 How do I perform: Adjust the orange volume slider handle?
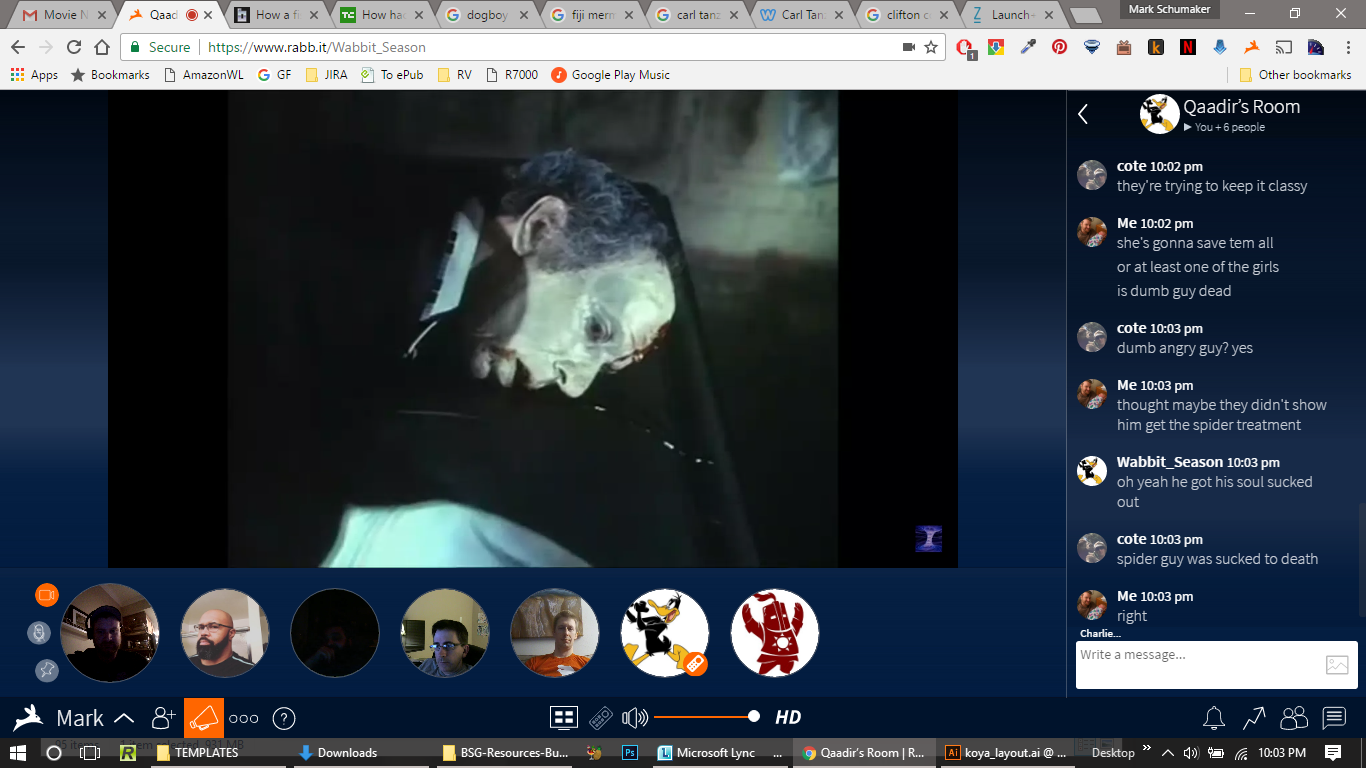754,716
